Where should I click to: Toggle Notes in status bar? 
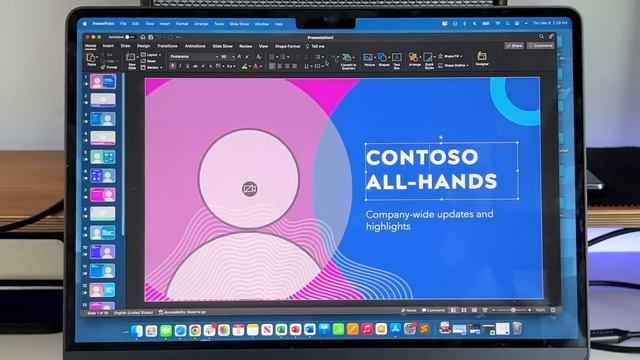[409, 311]
